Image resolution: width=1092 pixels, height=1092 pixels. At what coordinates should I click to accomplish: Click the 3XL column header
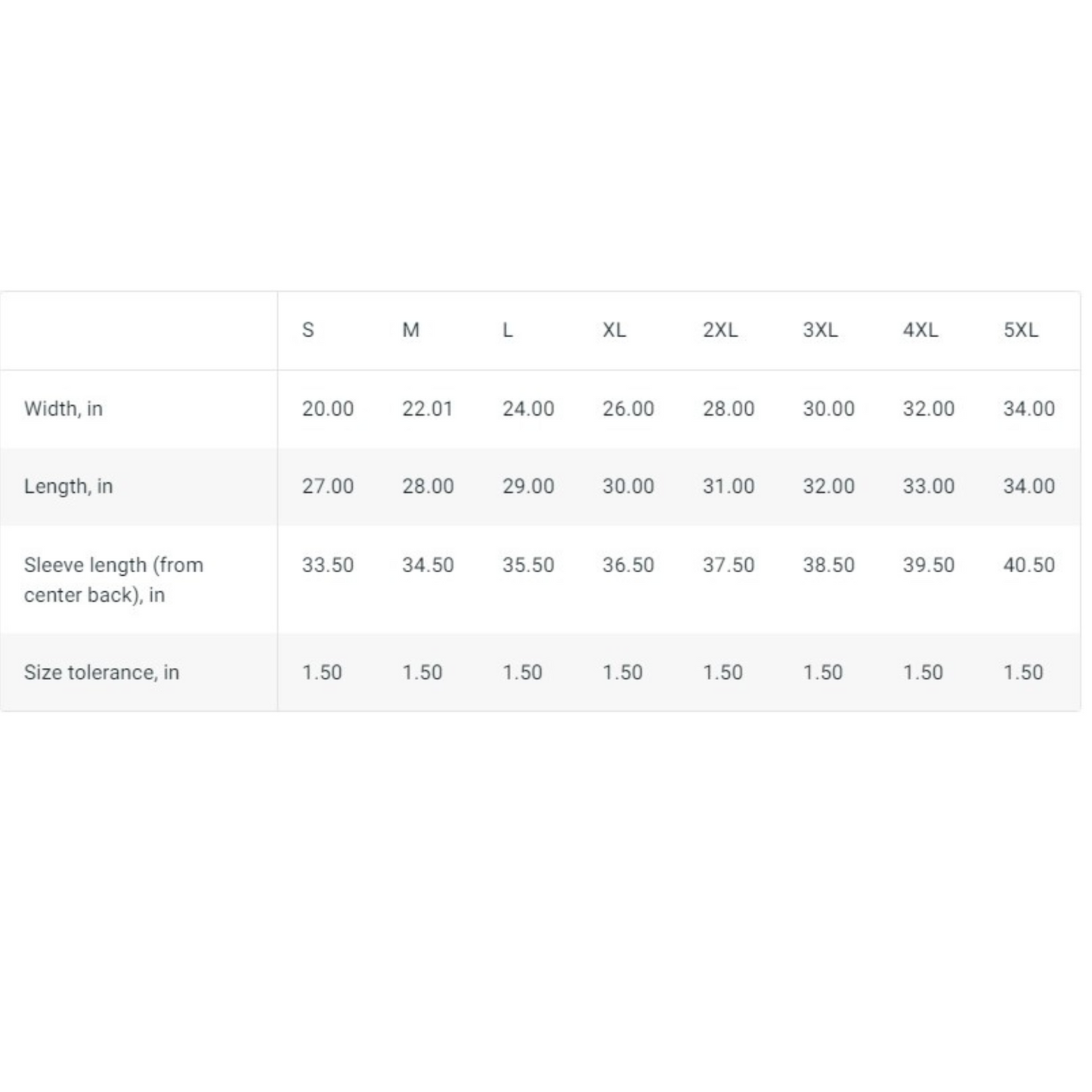[x=820, y=330]
